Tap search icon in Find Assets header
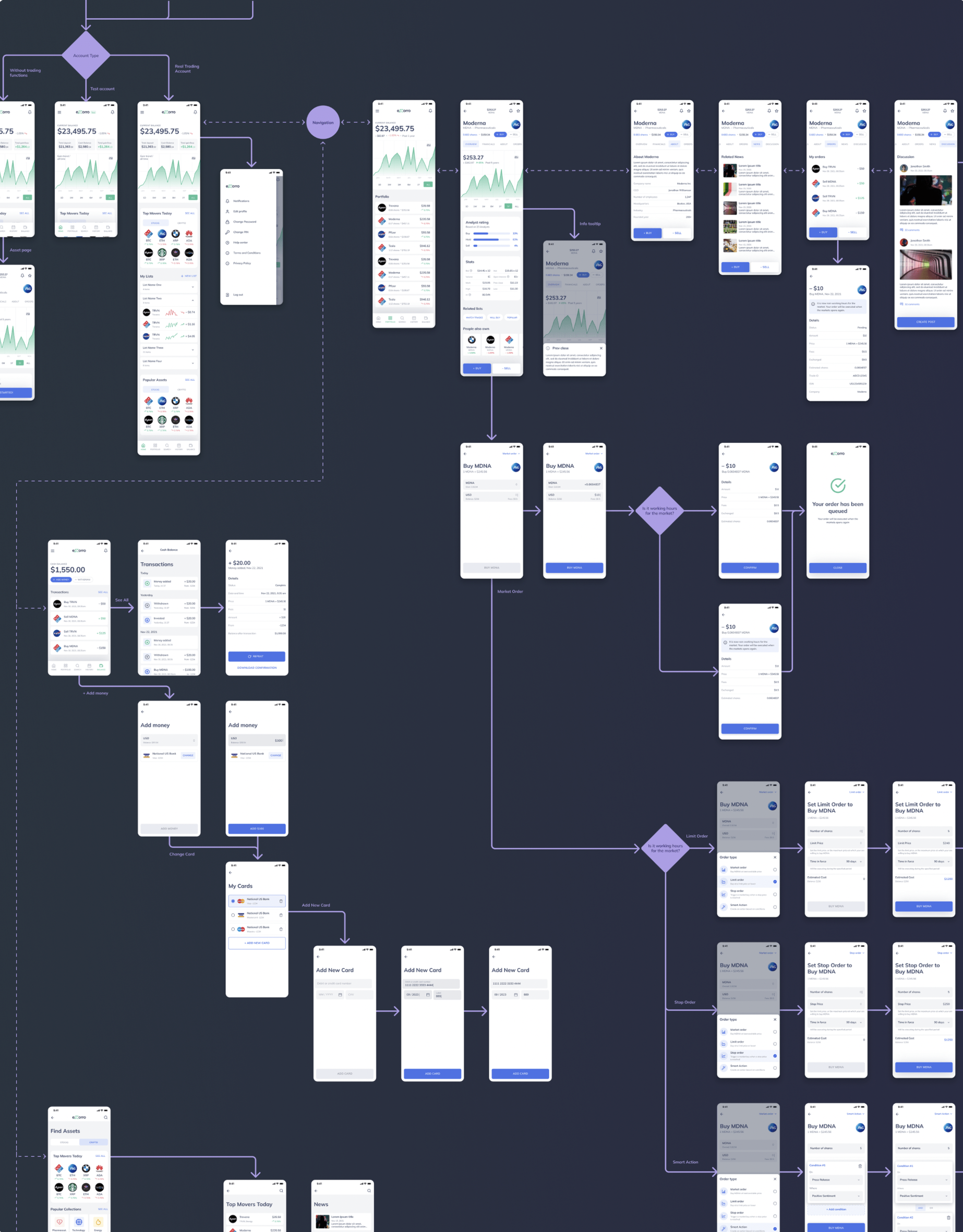Image resolution: width=963 pixels, height=1232 pixels. coord(105,1117)
